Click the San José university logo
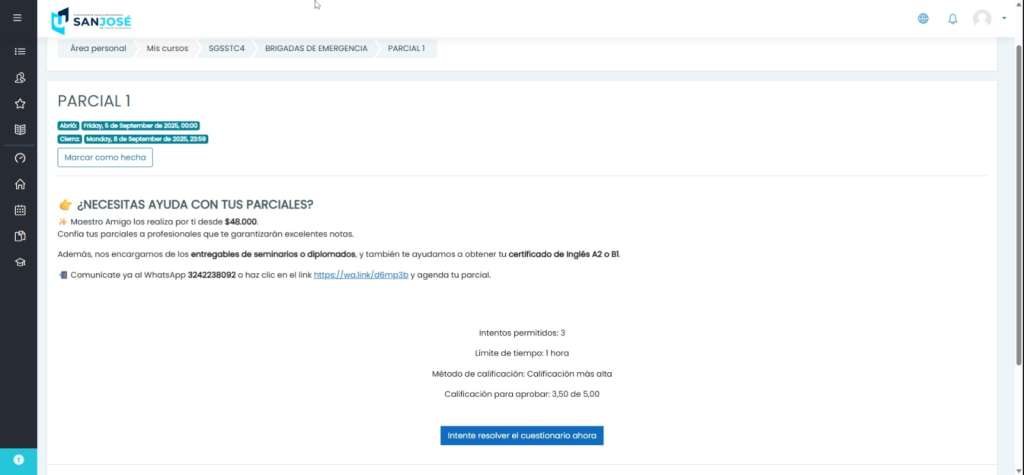 coord(91,20)
